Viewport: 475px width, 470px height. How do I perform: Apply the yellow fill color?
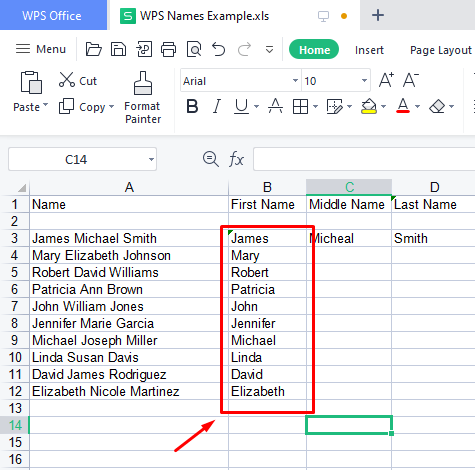pos(369,107)
